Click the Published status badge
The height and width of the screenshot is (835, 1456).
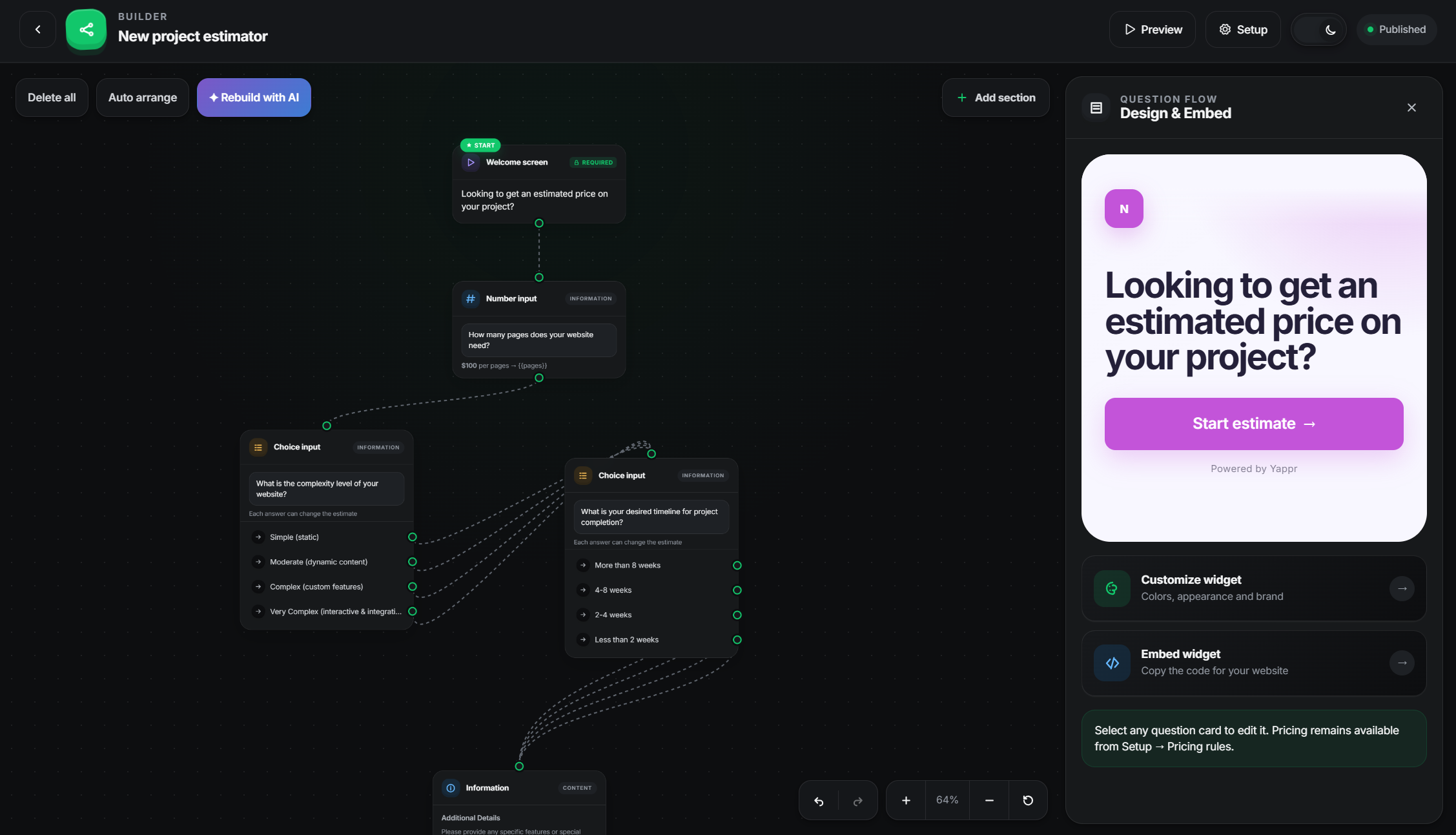(x=1397, y=30)
